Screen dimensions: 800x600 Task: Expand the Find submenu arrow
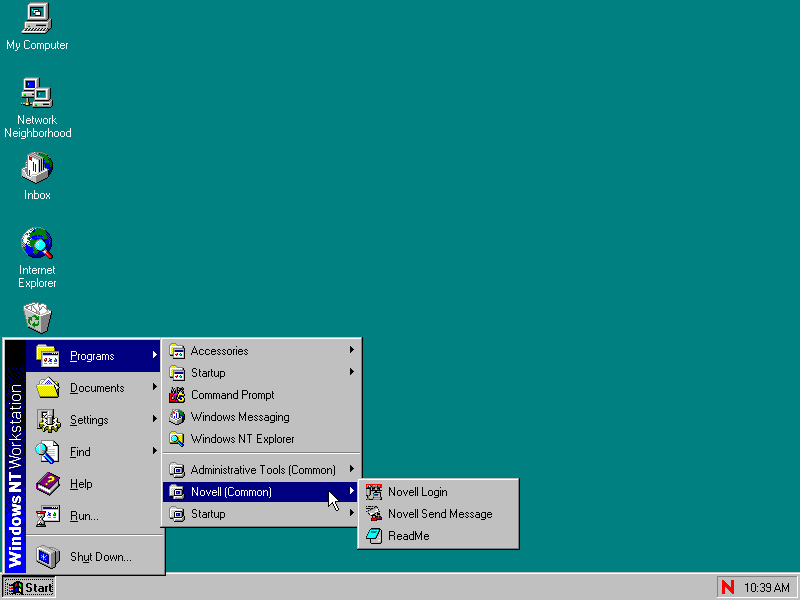coord(155,451)
